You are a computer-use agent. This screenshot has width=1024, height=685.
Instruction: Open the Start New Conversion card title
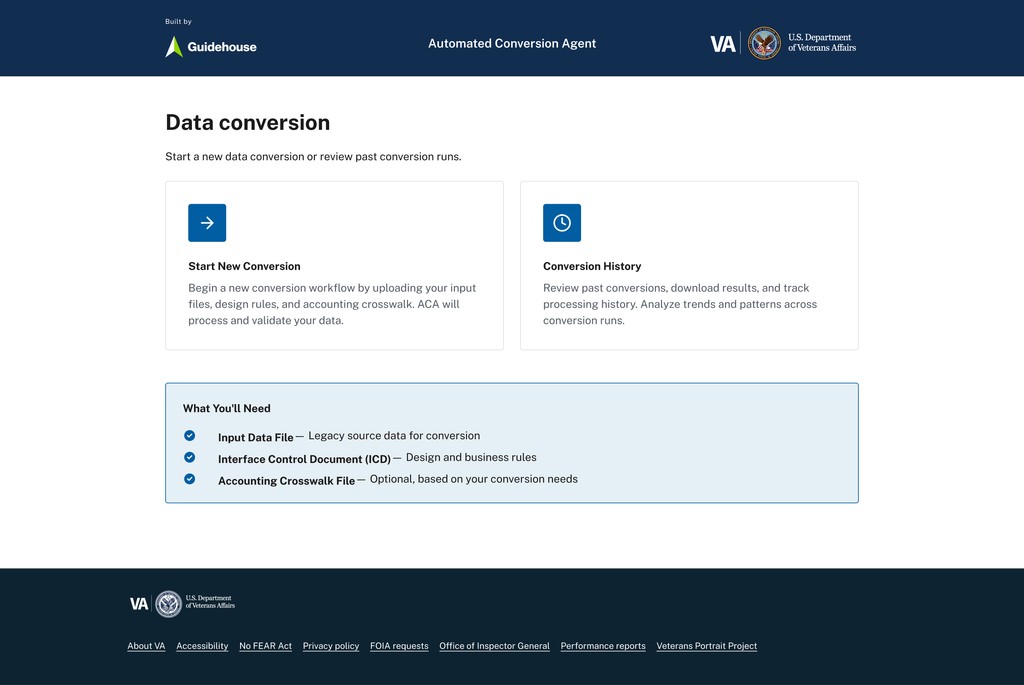click(244, 267)
